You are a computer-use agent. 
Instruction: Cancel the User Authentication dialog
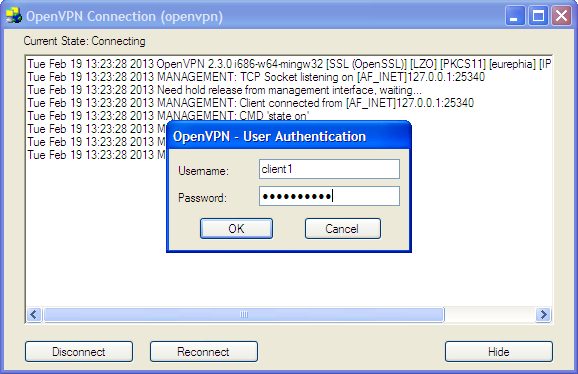click(342, 228)
